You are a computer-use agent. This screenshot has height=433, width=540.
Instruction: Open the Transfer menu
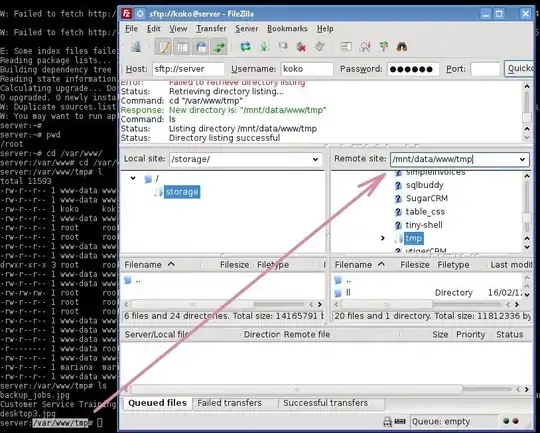[211, 29]
